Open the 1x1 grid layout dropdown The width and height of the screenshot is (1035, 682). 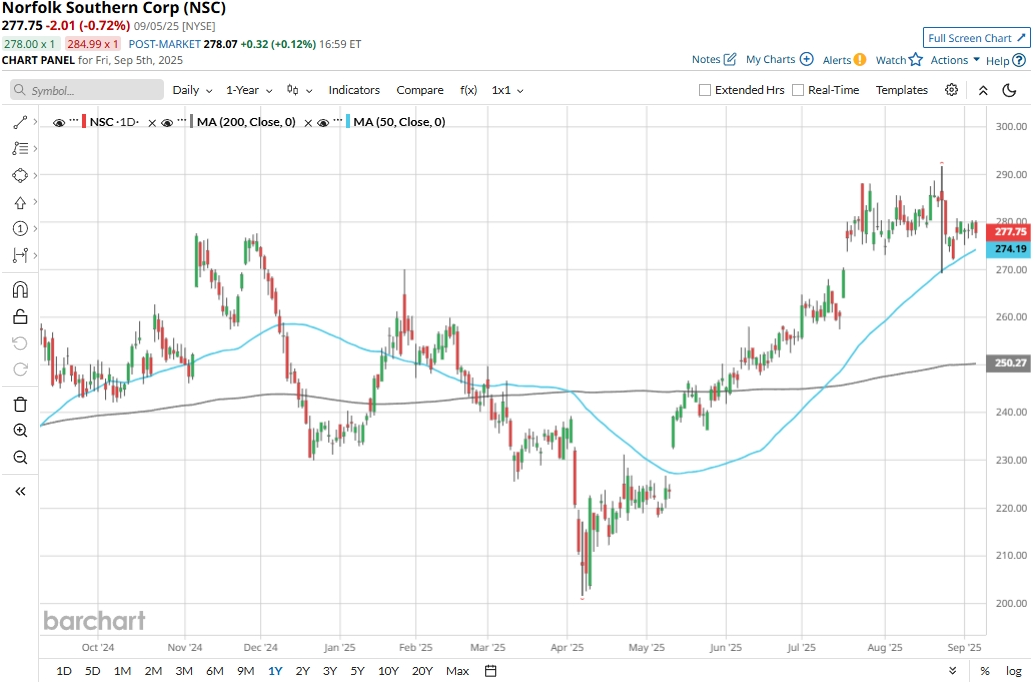(x=508, y=90)
